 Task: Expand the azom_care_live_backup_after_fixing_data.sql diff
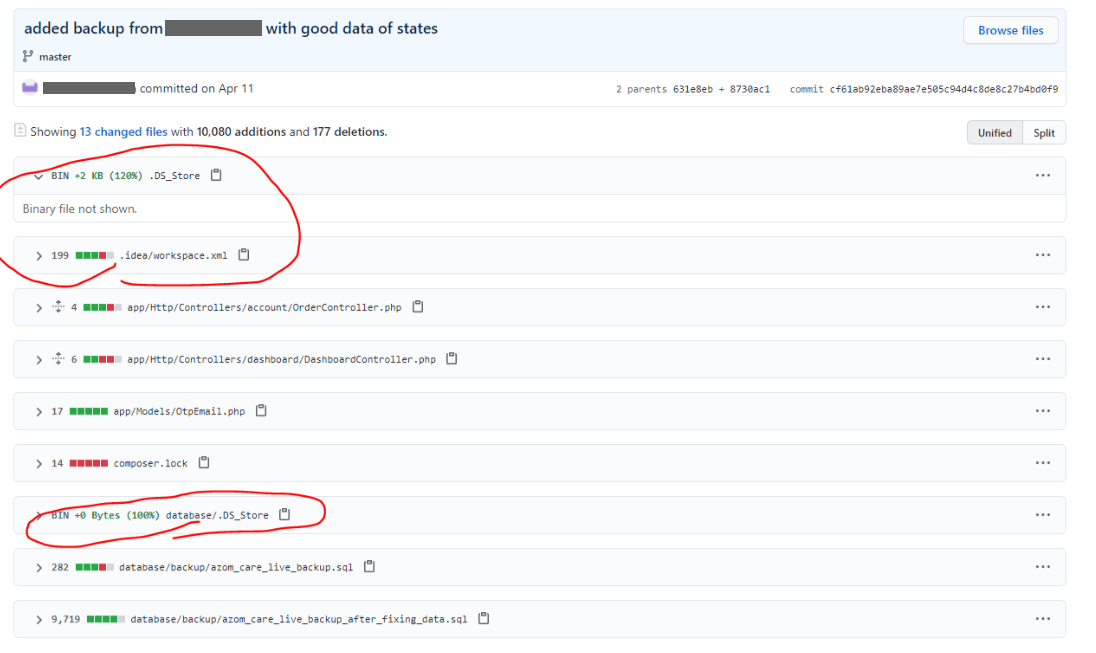pos(38,619)
